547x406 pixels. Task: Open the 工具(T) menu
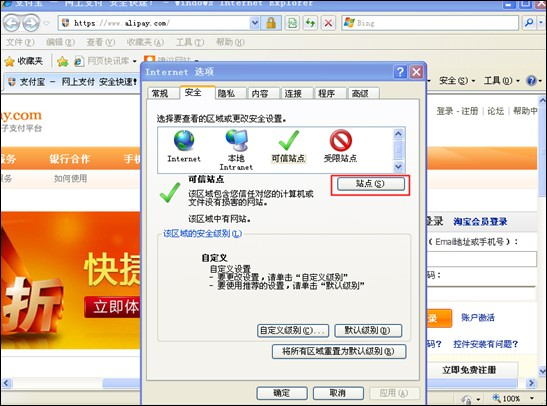pyautogui.click(x=190, y=42)
